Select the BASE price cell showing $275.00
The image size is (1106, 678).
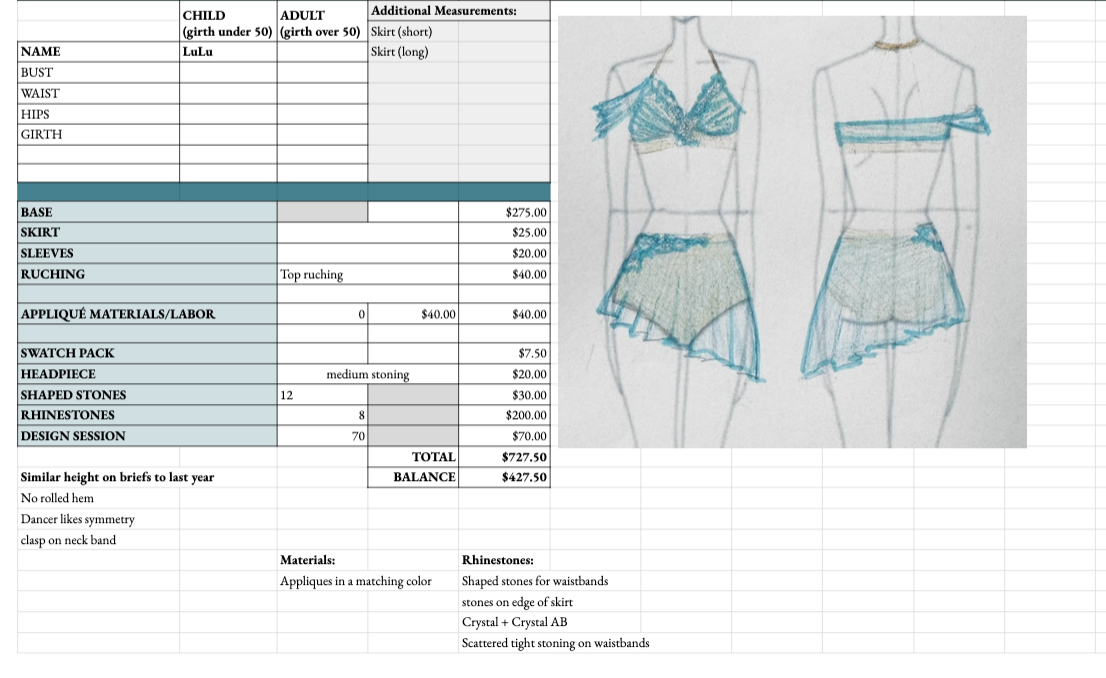tap(504, 213)
